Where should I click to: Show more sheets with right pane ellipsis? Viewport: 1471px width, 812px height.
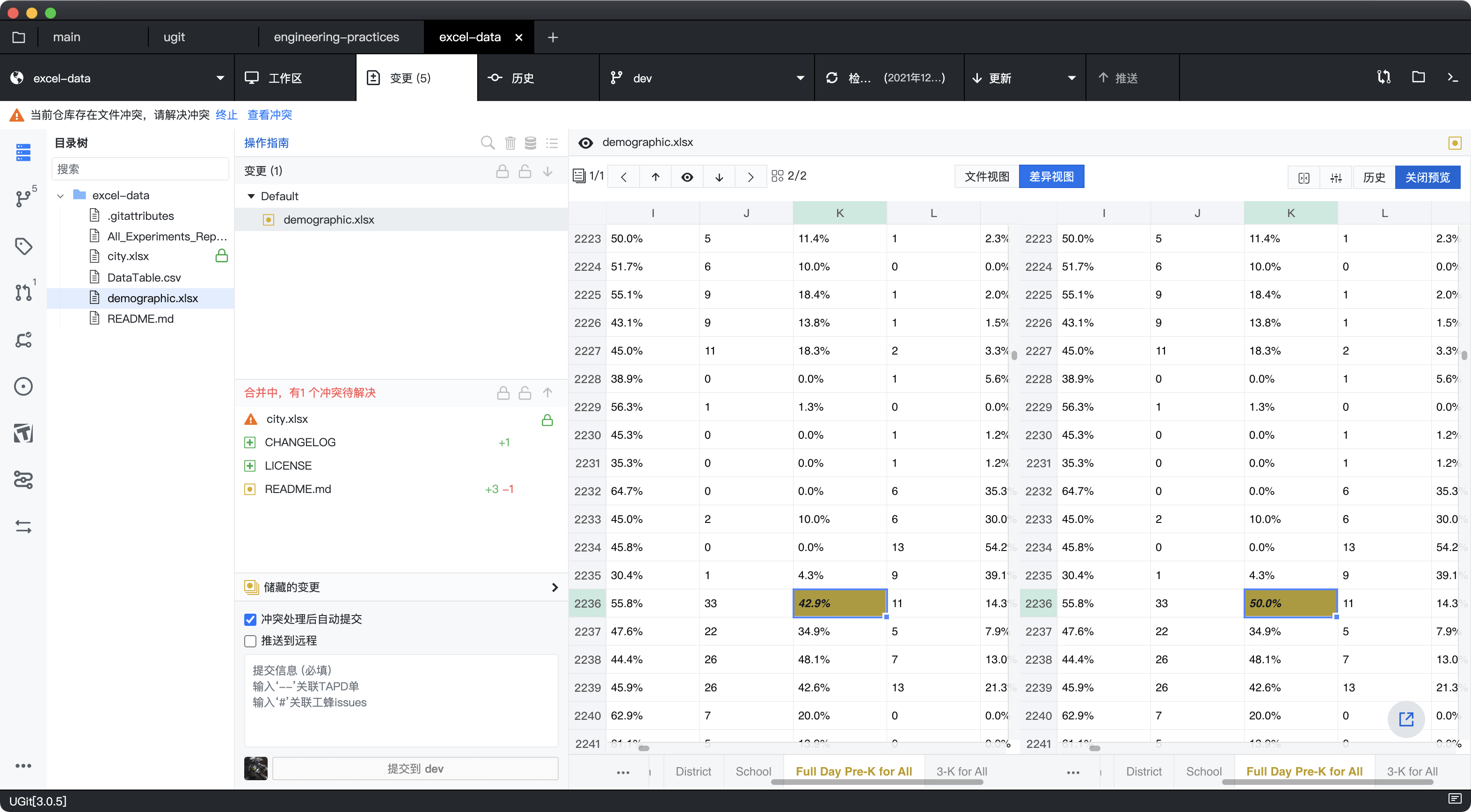1073,772
